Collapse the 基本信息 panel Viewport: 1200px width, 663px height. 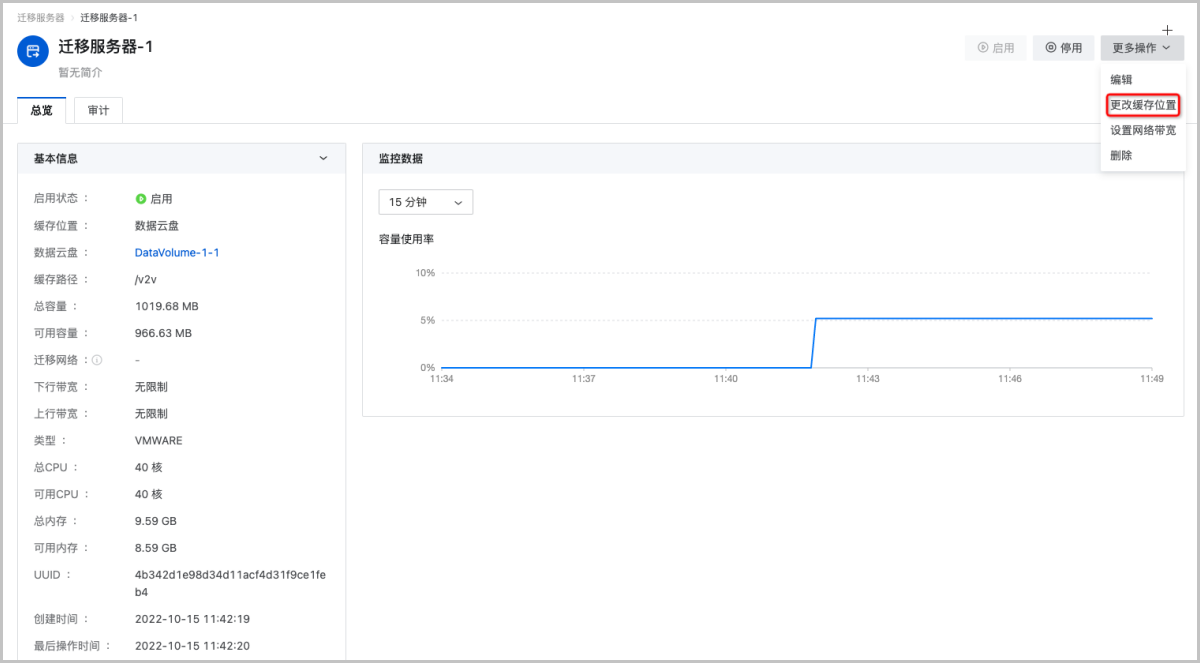pyautogui.click(x=323, y=158)
